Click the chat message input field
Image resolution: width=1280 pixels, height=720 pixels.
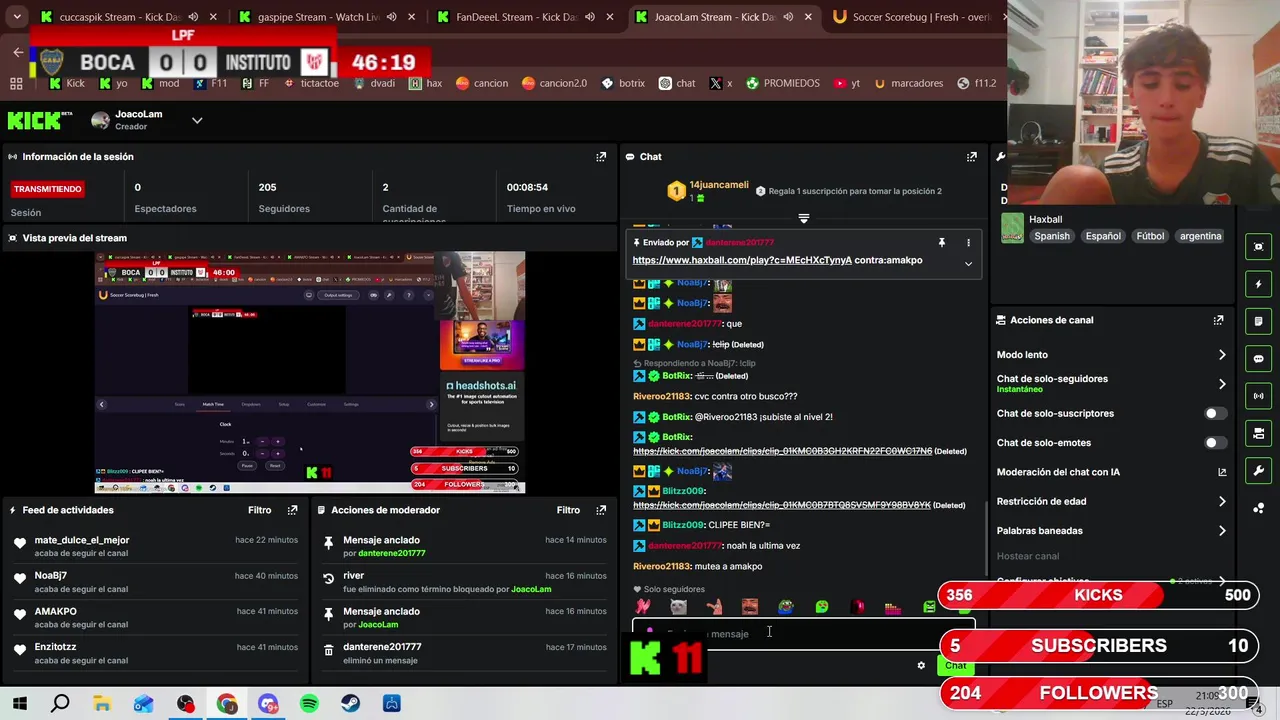pyautogui.click(x=803, y=634)
